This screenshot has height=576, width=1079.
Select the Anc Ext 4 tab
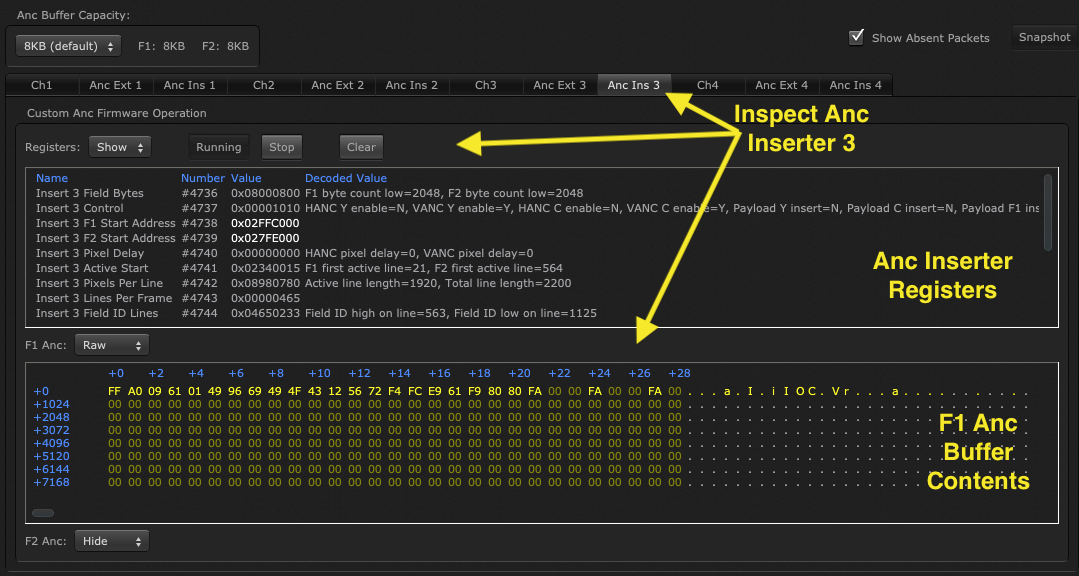pos(782,85)
